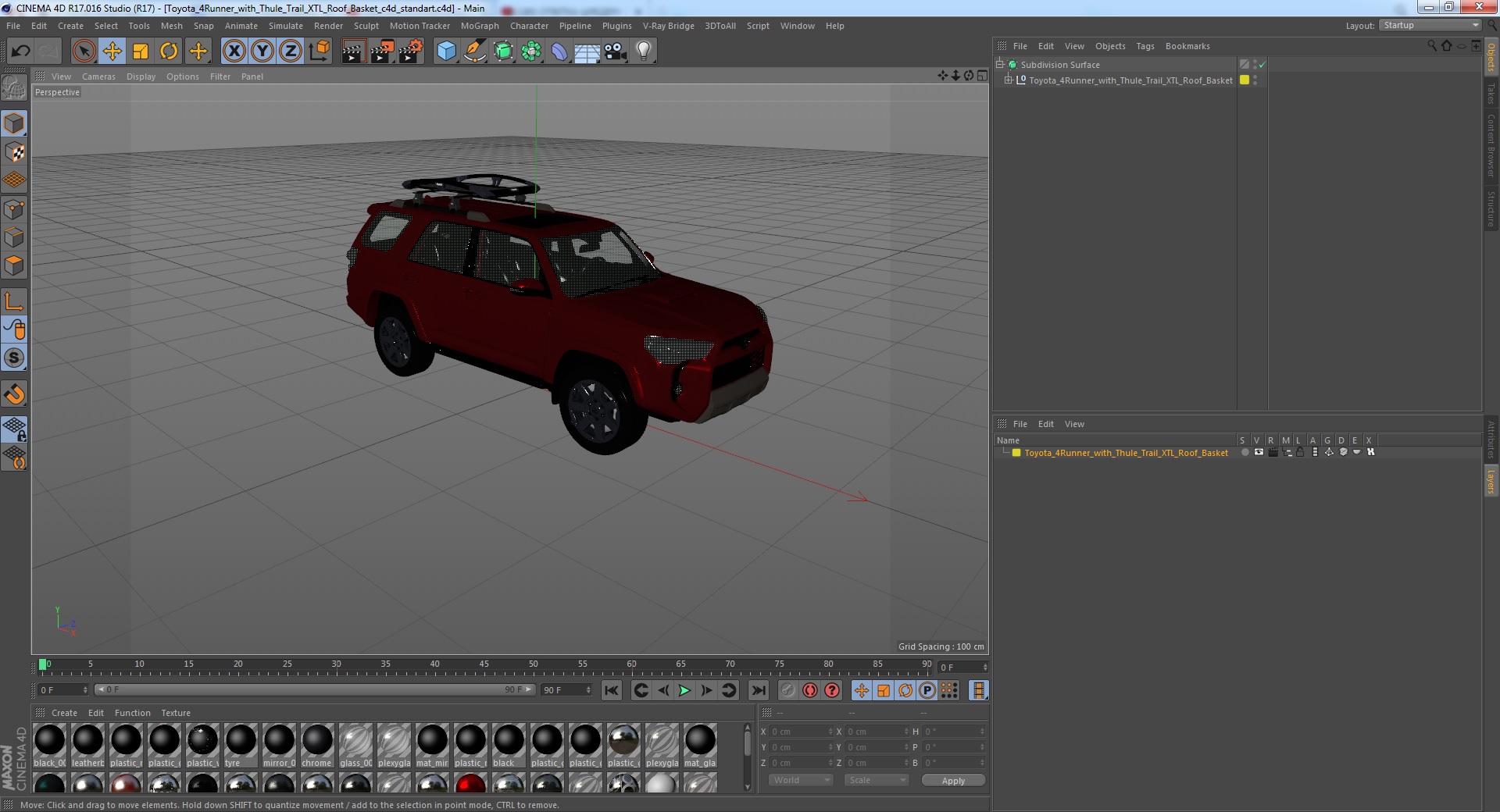Click the Undo arrow icon

coord(20,52)
